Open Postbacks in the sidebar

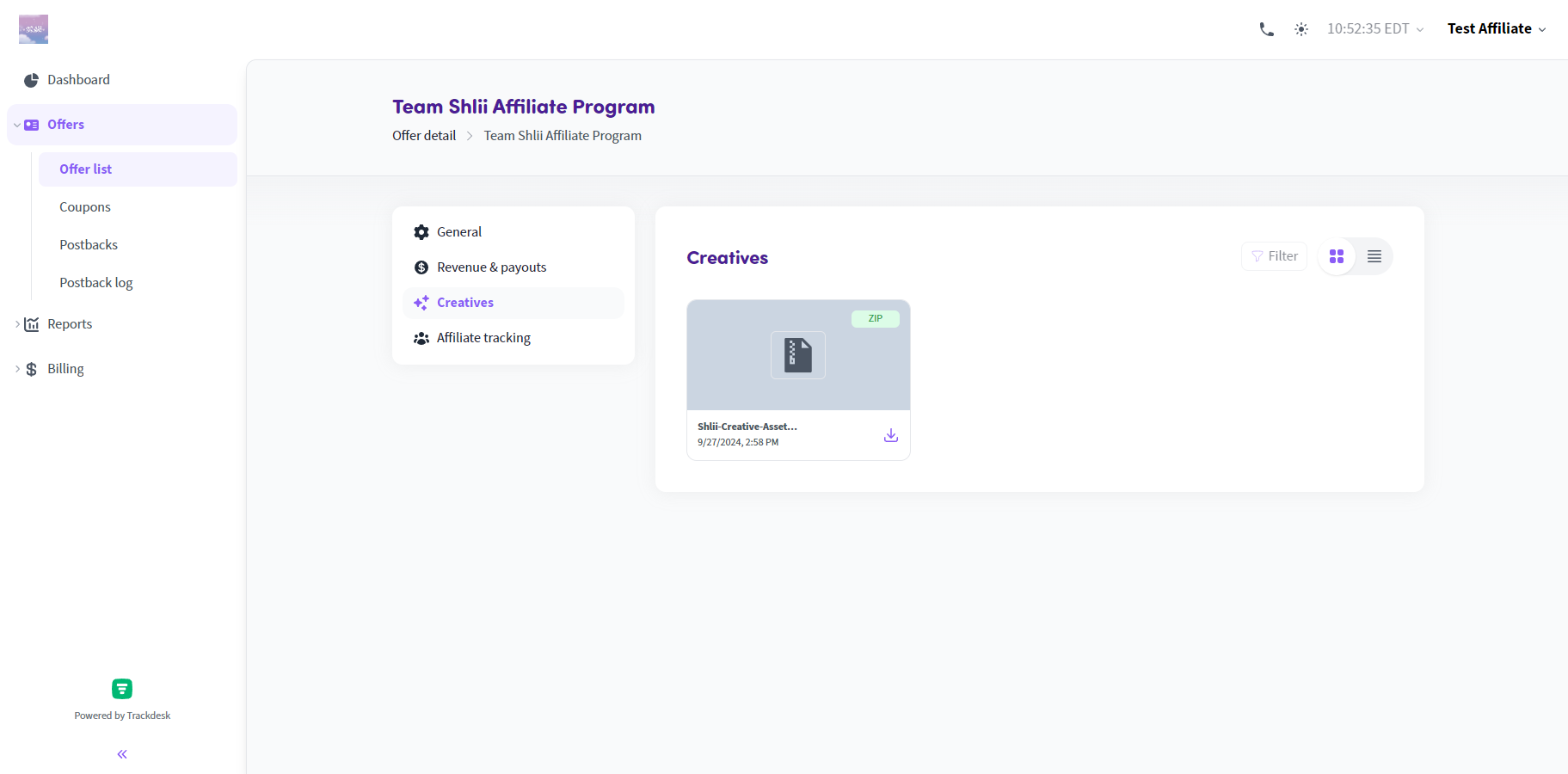tap(138, 245)
